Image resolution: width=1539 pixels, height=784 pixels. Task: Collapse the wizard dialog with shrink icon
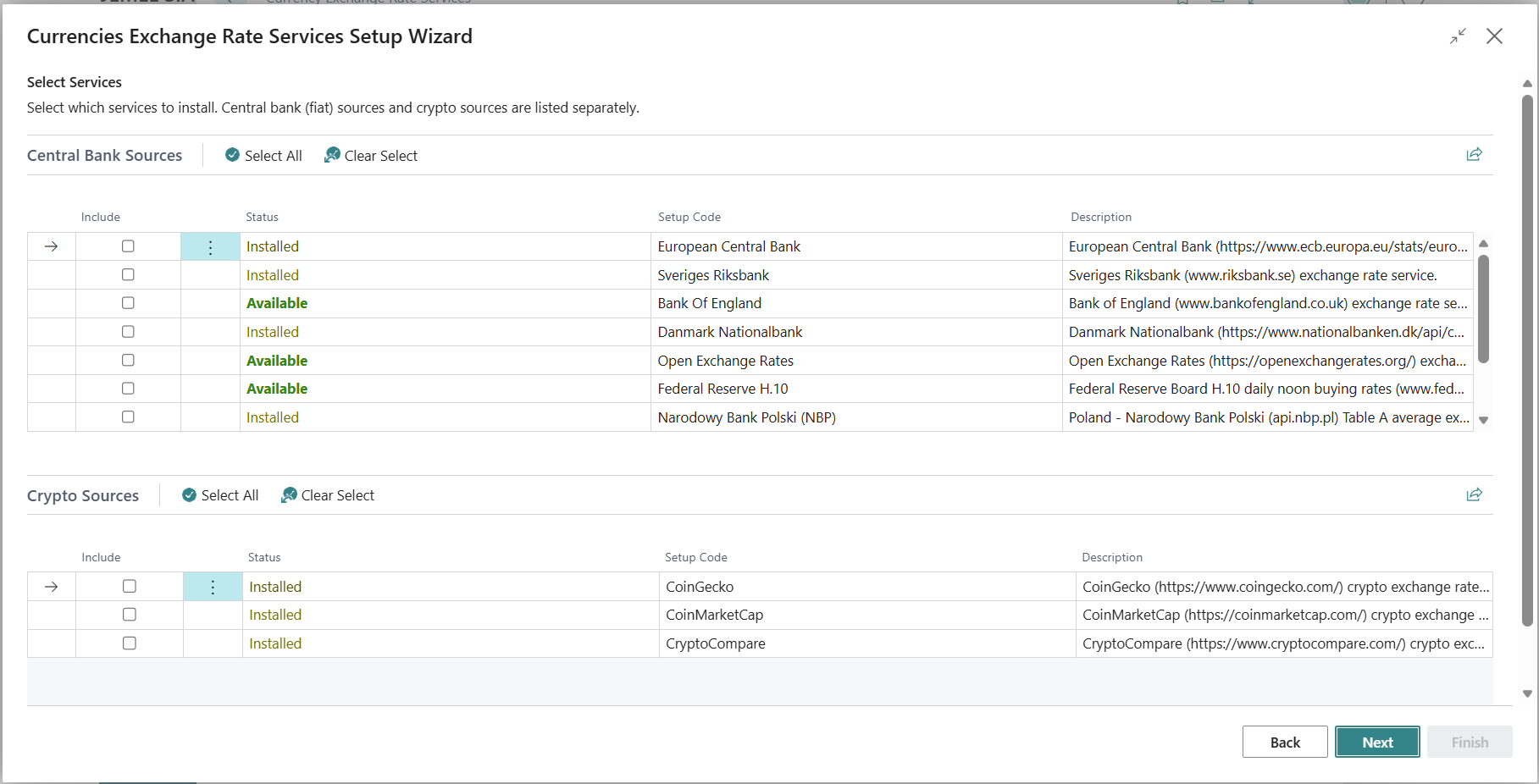click(x=1458, y=36)
